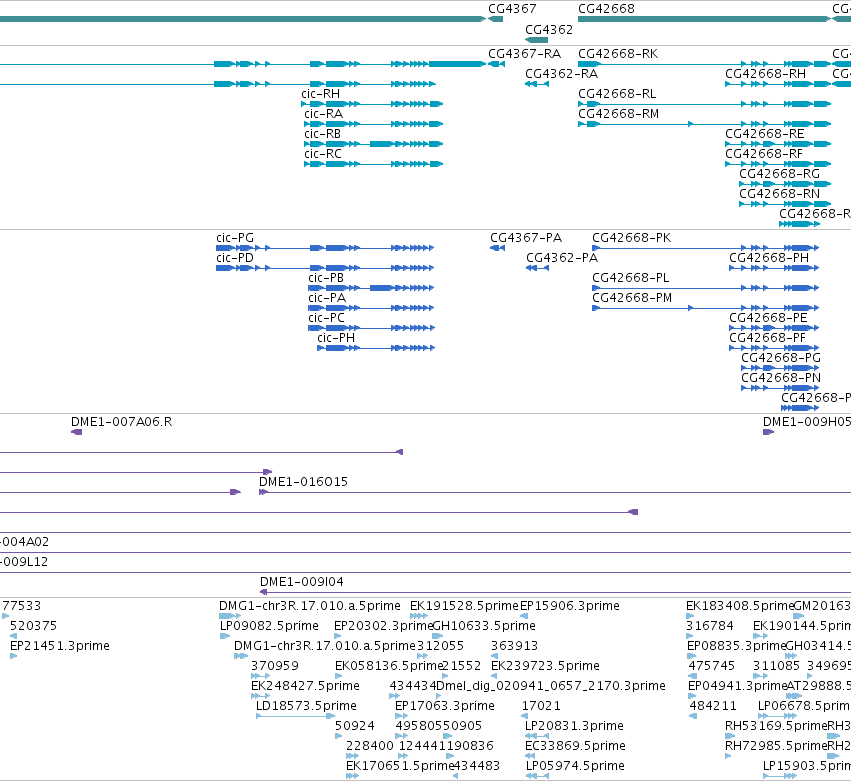Image resolution: width=851 pixels, height=781 pixels.
Task: Select the CG42668-PL protein label
Action: 631,278
